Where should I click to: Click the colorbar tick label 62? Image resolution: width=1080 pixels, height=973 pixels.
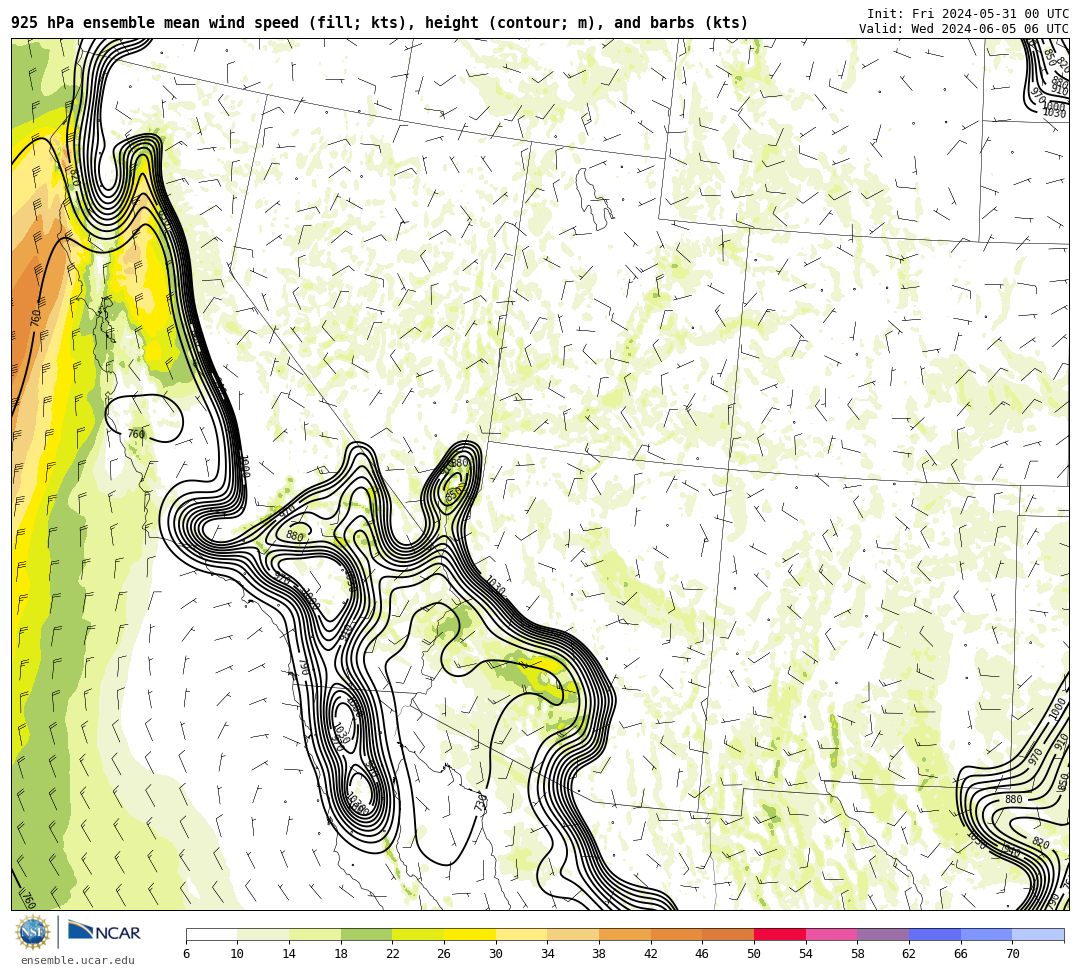pos(909,954)
